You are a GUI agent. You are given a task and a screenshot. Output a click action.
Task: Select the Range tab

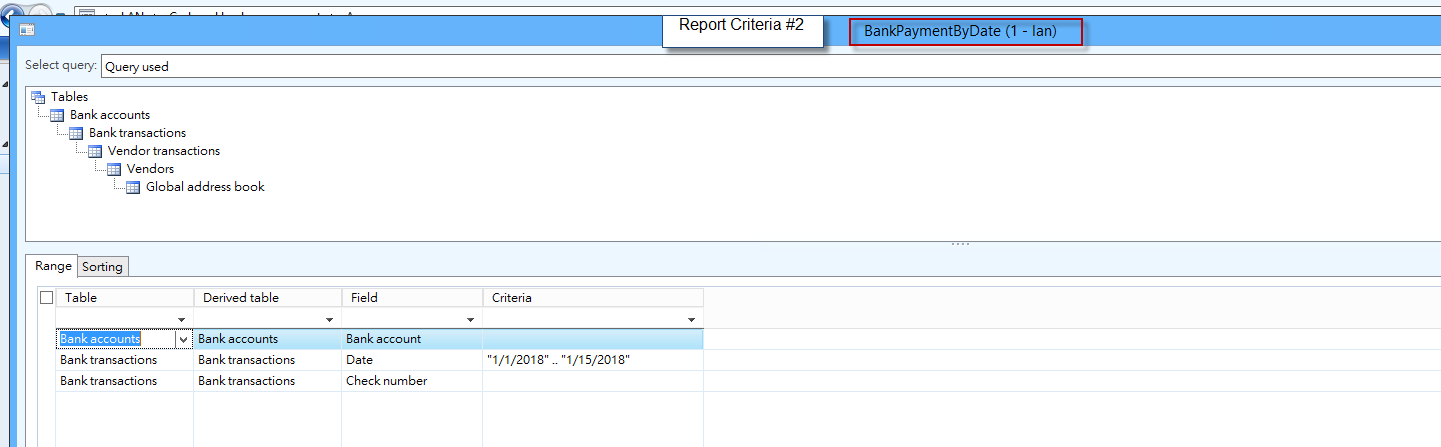pyautogui.click(x=53, y=266)
